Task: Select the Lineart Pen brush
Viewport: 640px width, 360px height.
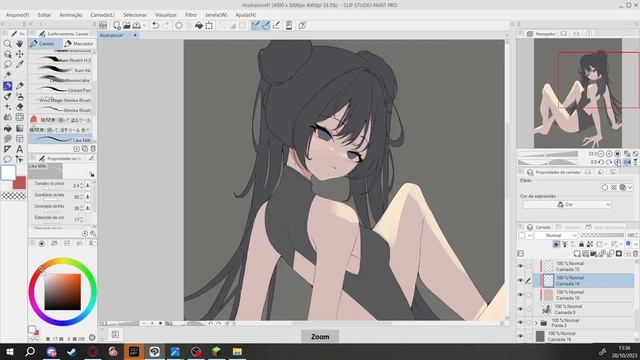Action: coord(61,90)
